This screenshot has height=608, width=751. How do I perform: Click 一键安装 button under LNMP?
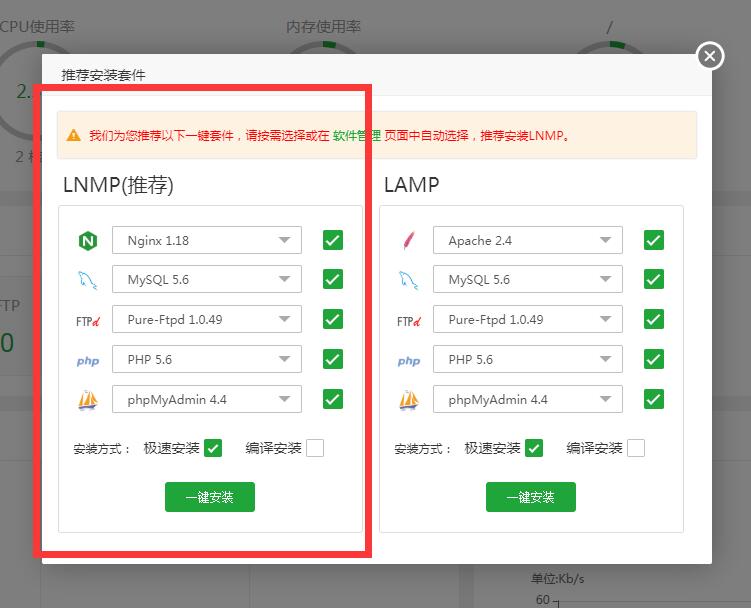coord(210,497)
